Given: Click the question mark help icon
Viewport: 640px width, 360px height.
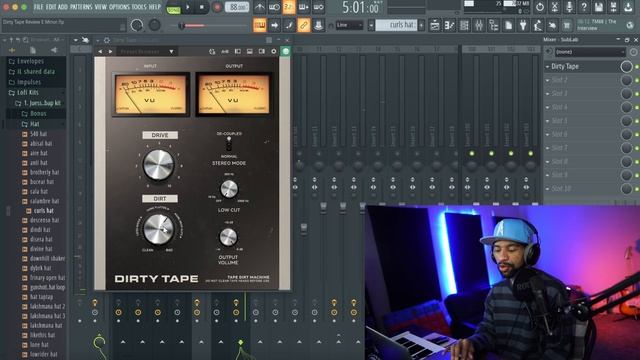Looking at the screenshot, I should 584,7.
